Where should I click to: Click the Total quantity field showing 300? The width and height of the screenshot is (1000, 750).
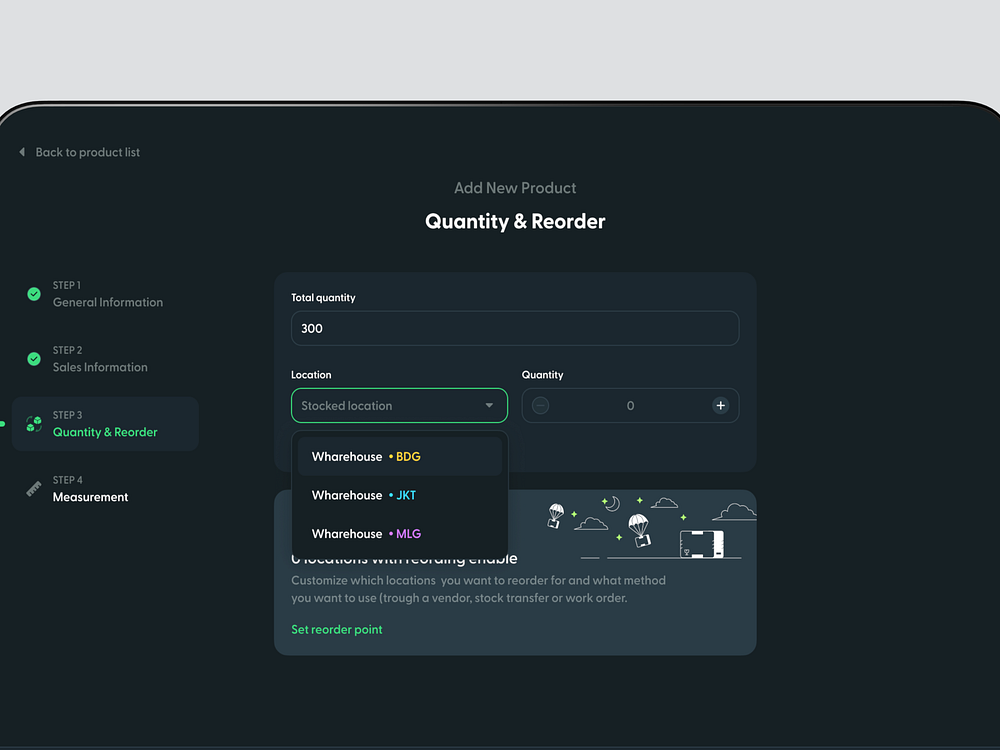click(515, 328)
